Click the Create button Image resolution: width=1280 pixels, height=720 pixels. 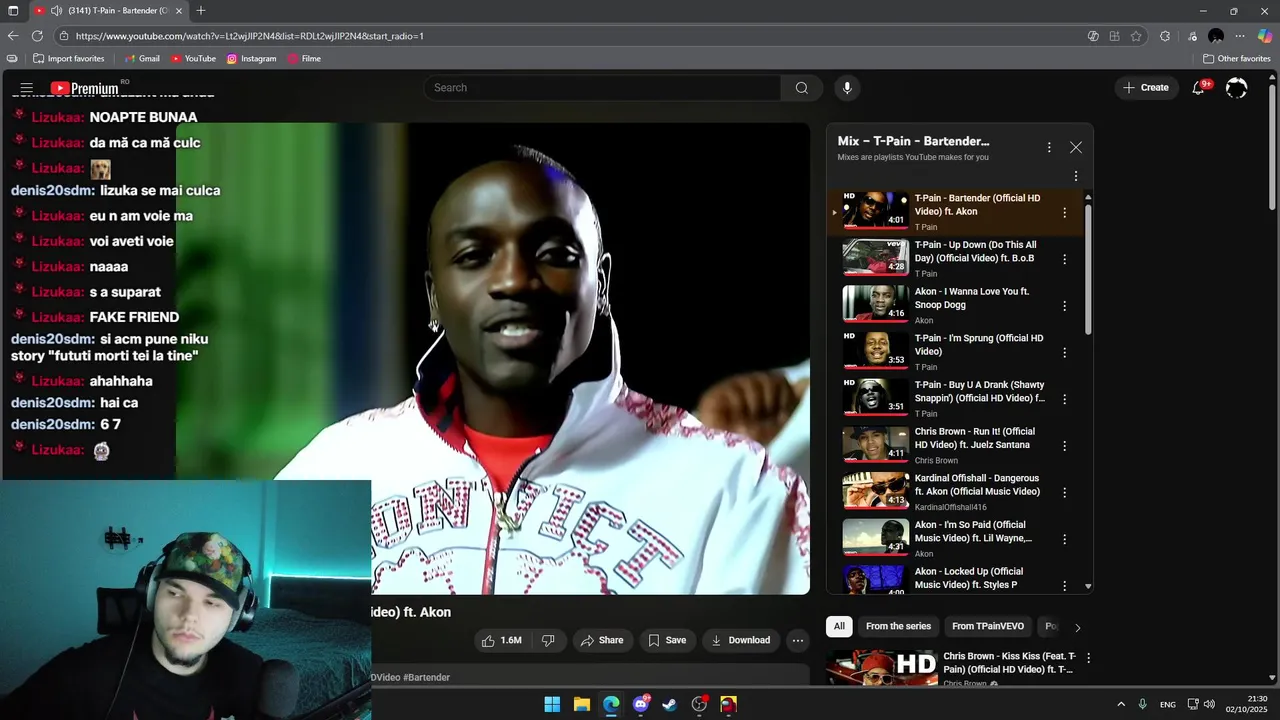point(1145,88)
